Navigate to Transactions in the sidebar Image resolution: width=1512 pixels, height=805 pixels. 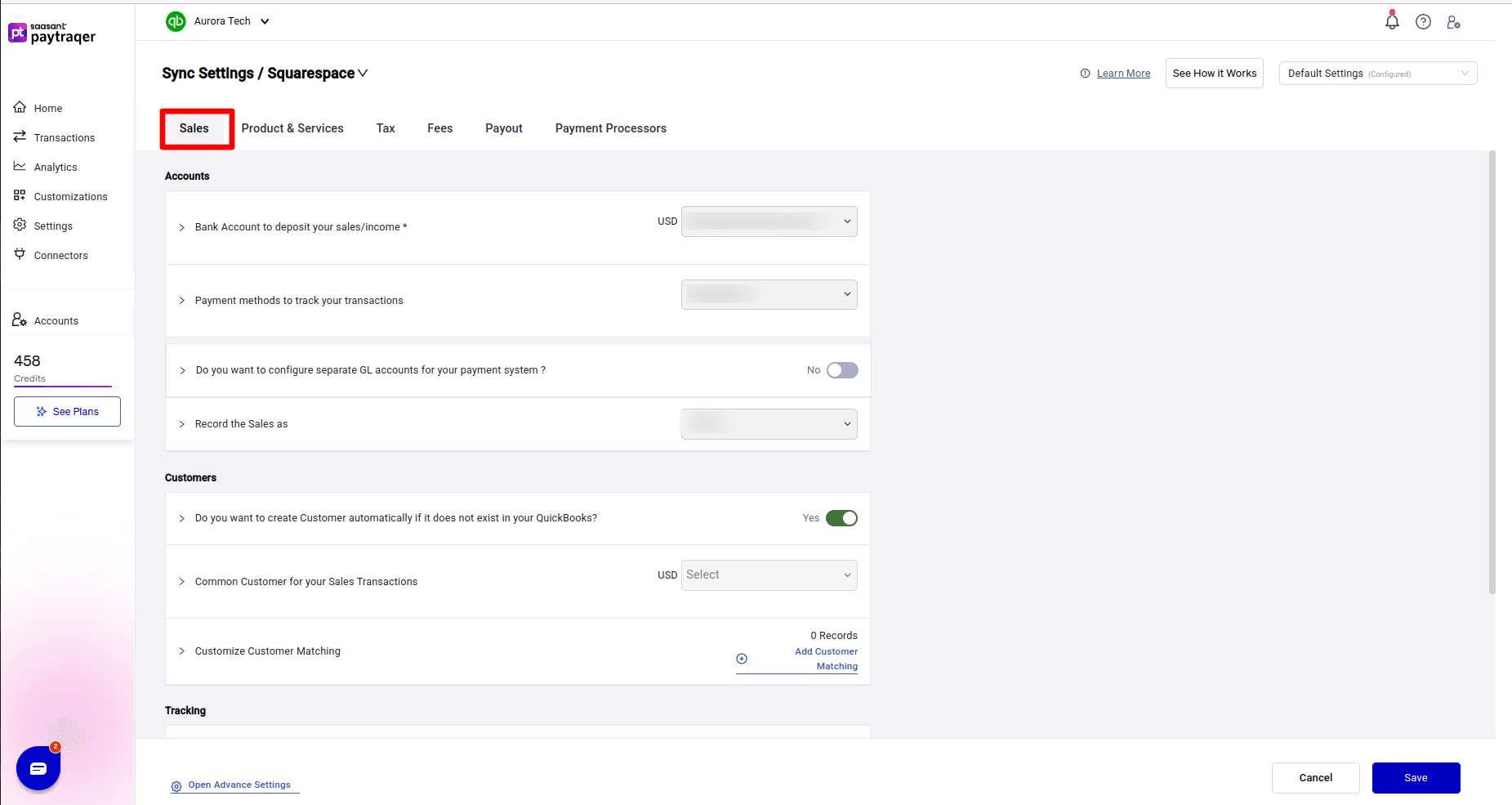[64, 137]
